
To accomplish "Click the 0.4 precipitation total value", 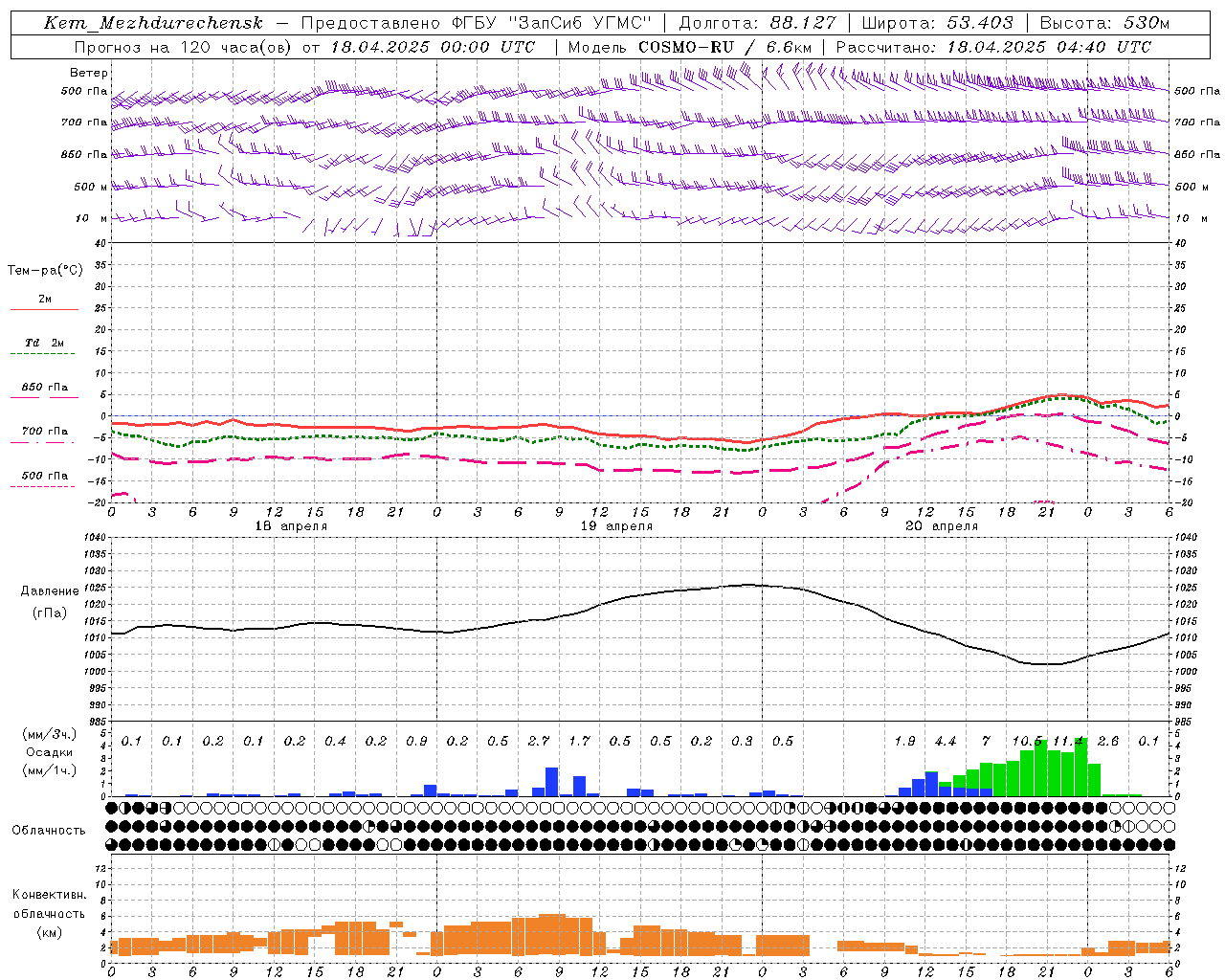I will (335, 742).
